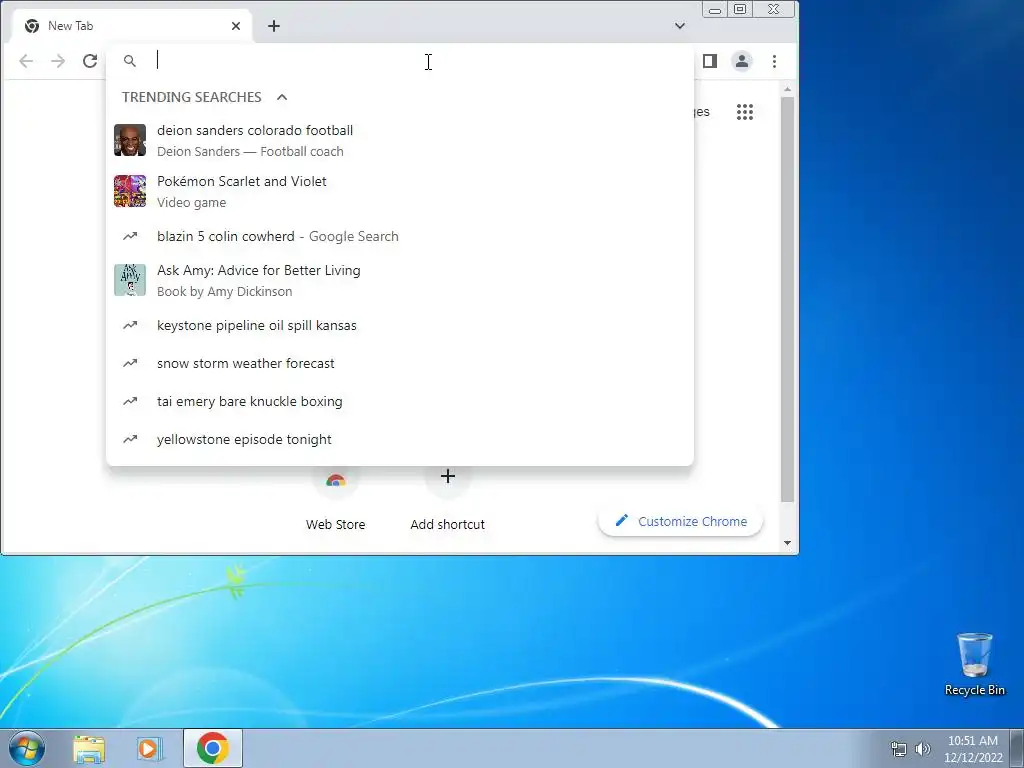
Task: Click trending icon beside yellowstone episode
Action: 130,439
